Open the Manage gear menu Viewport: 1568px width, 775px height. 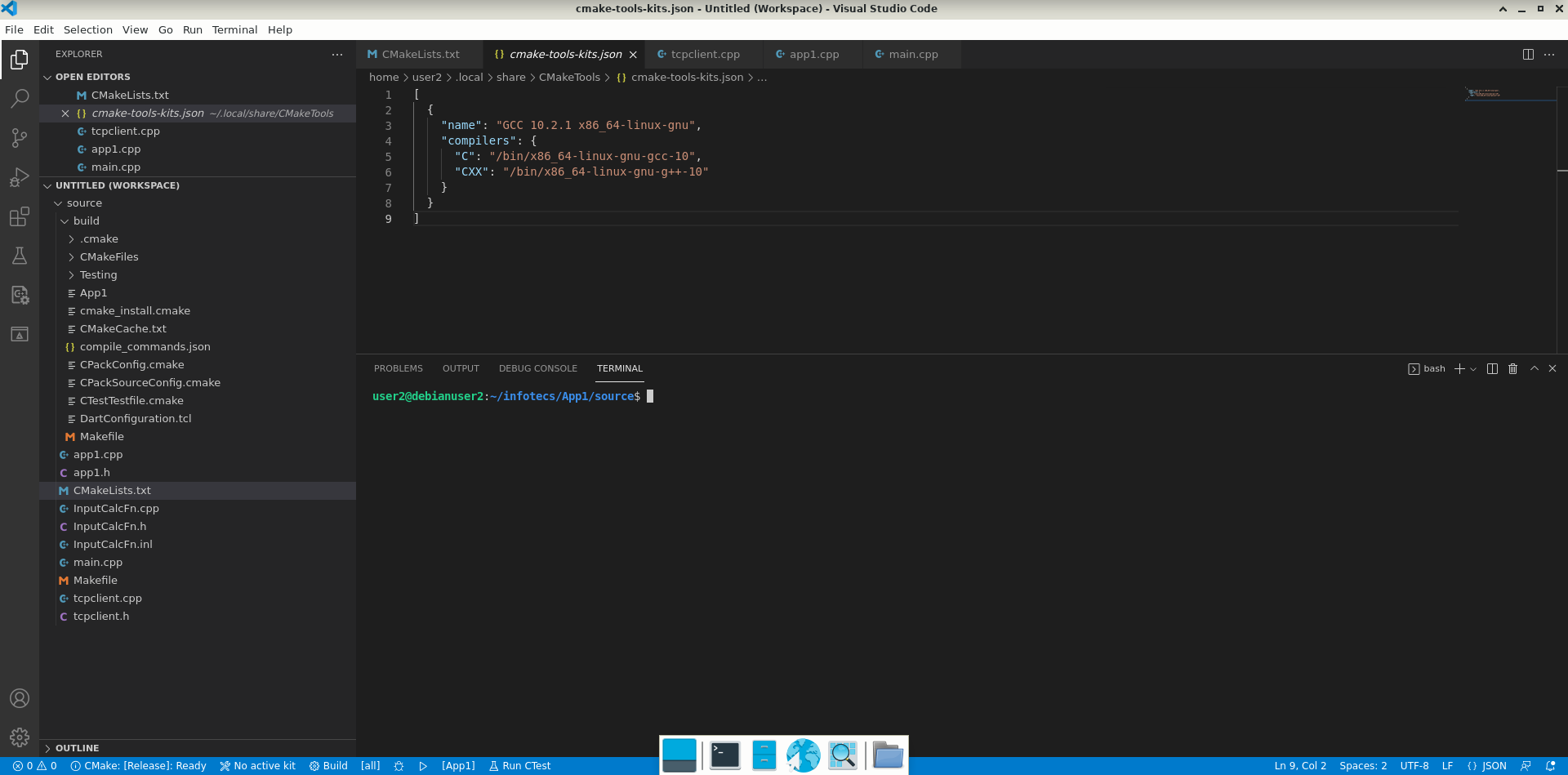[x=20, y=737]
